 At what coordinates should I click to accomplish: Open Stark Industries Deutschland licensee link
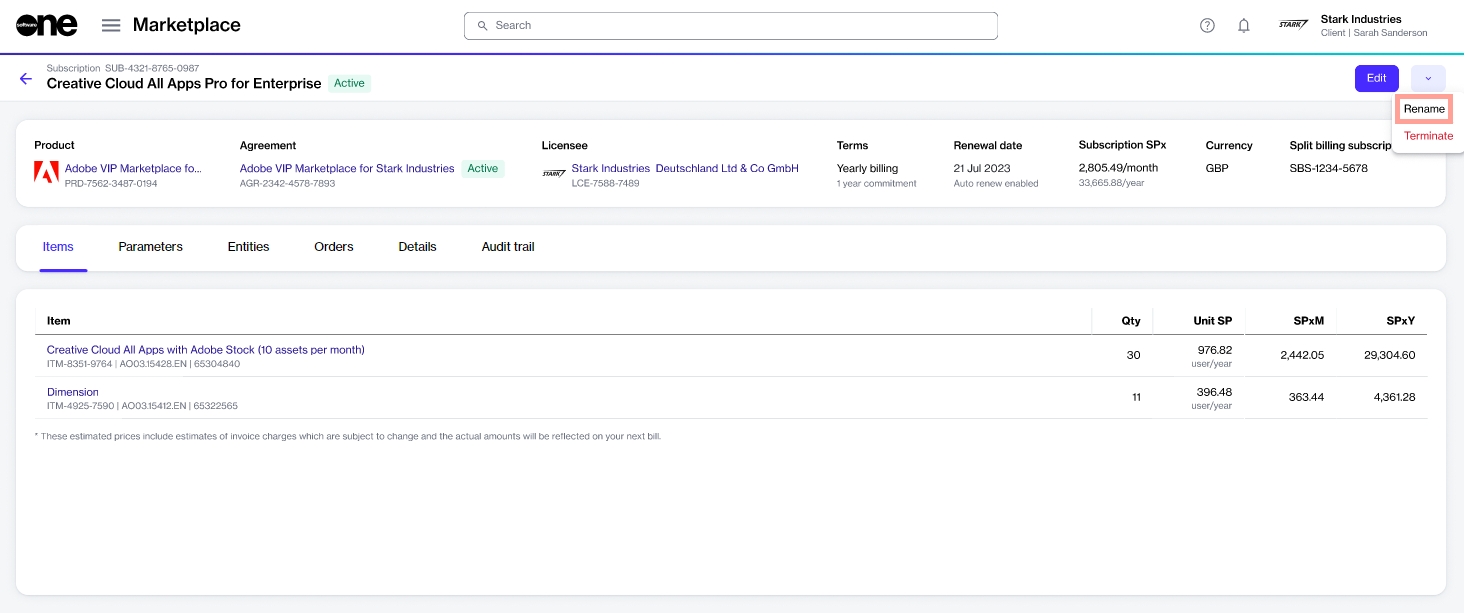684,168
